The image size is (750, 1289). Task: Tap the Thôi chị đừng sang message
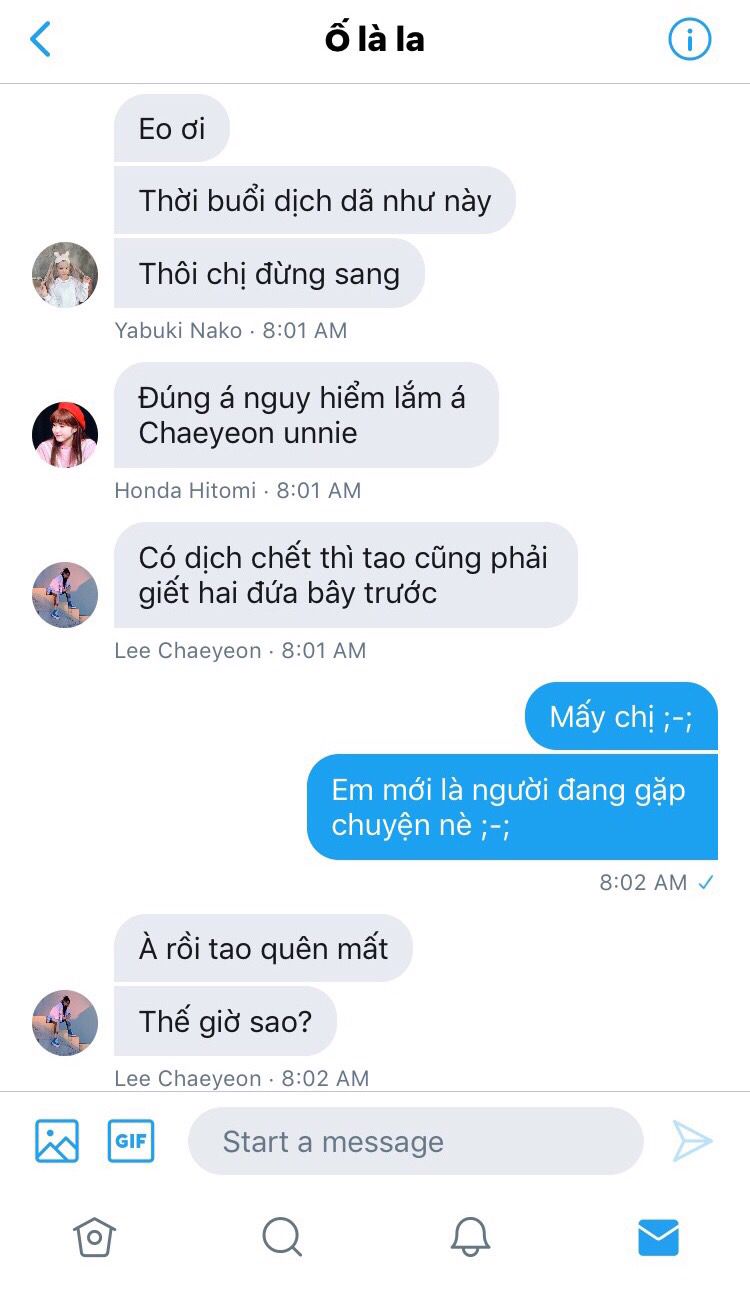(269, 273)
